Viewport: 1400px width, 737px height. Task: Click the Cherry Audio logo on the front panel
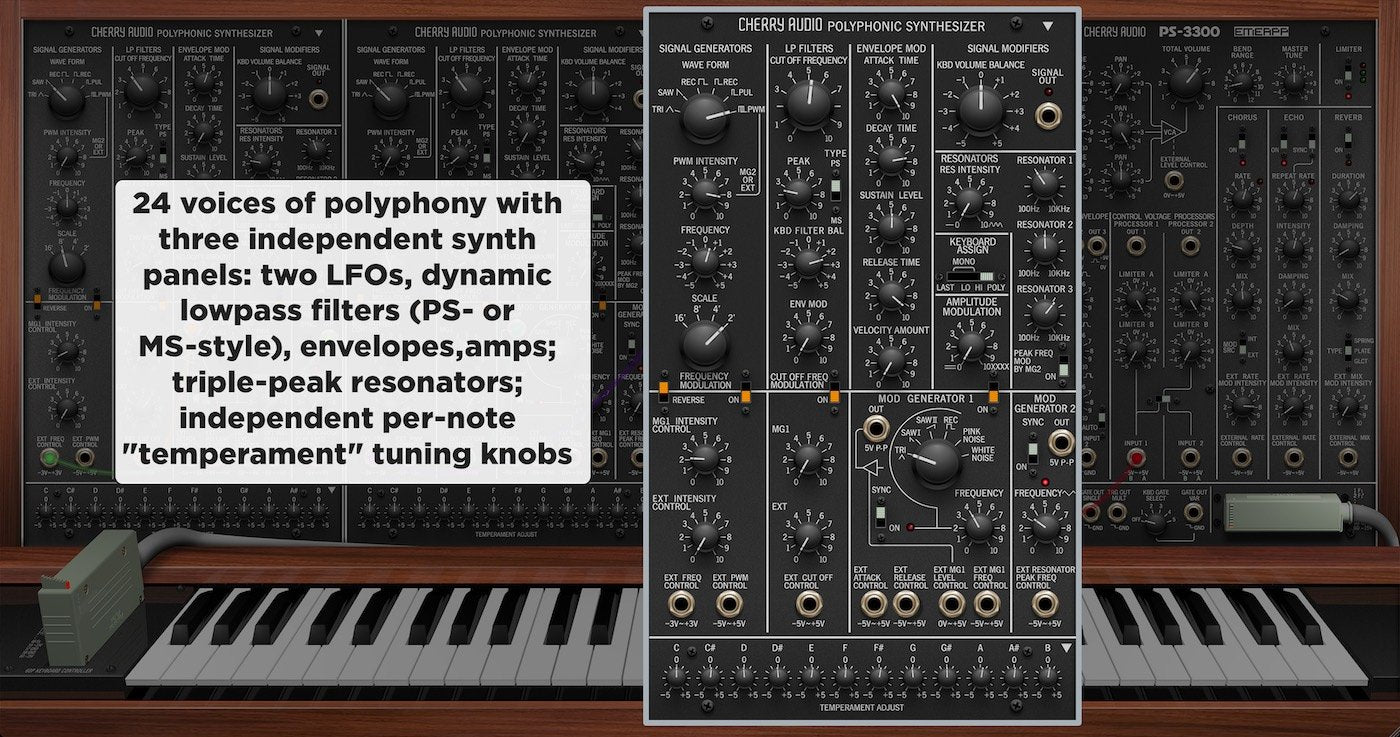[x=780, y=23]
